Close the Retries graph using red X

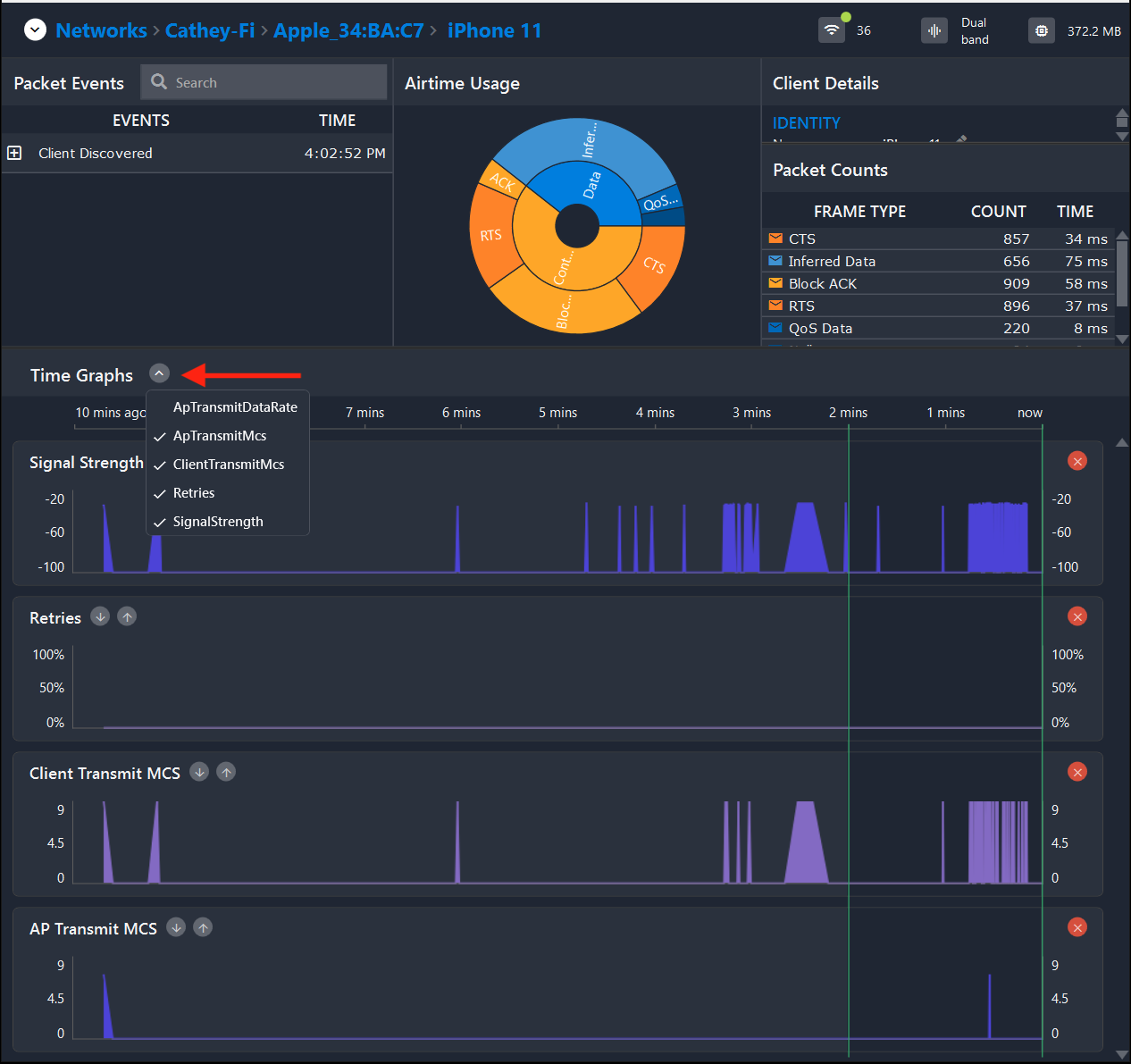pyautogui.click(x=1077, y=616)
